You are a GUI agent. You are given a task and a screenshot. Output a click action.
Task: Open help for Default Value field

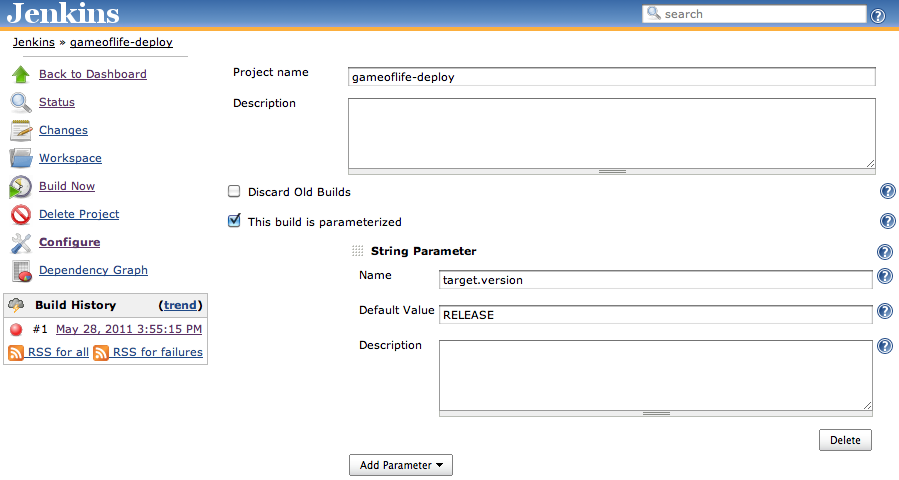pos(885,311)
